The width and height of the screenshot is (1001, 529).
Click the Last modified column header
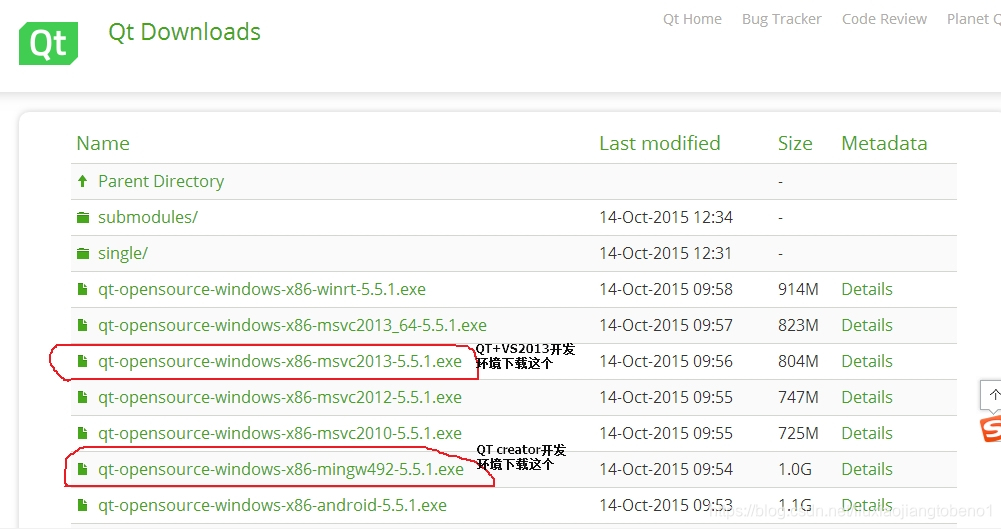point(659,143)
